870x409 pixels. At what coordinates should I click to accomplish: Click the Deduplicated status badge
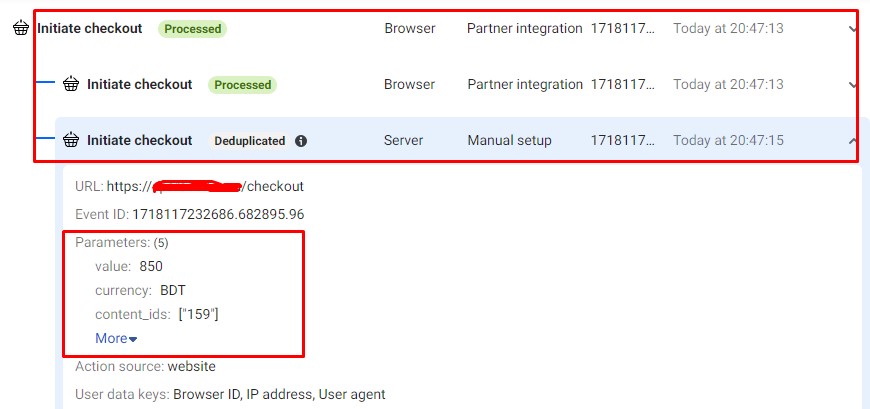pos(249,141)
